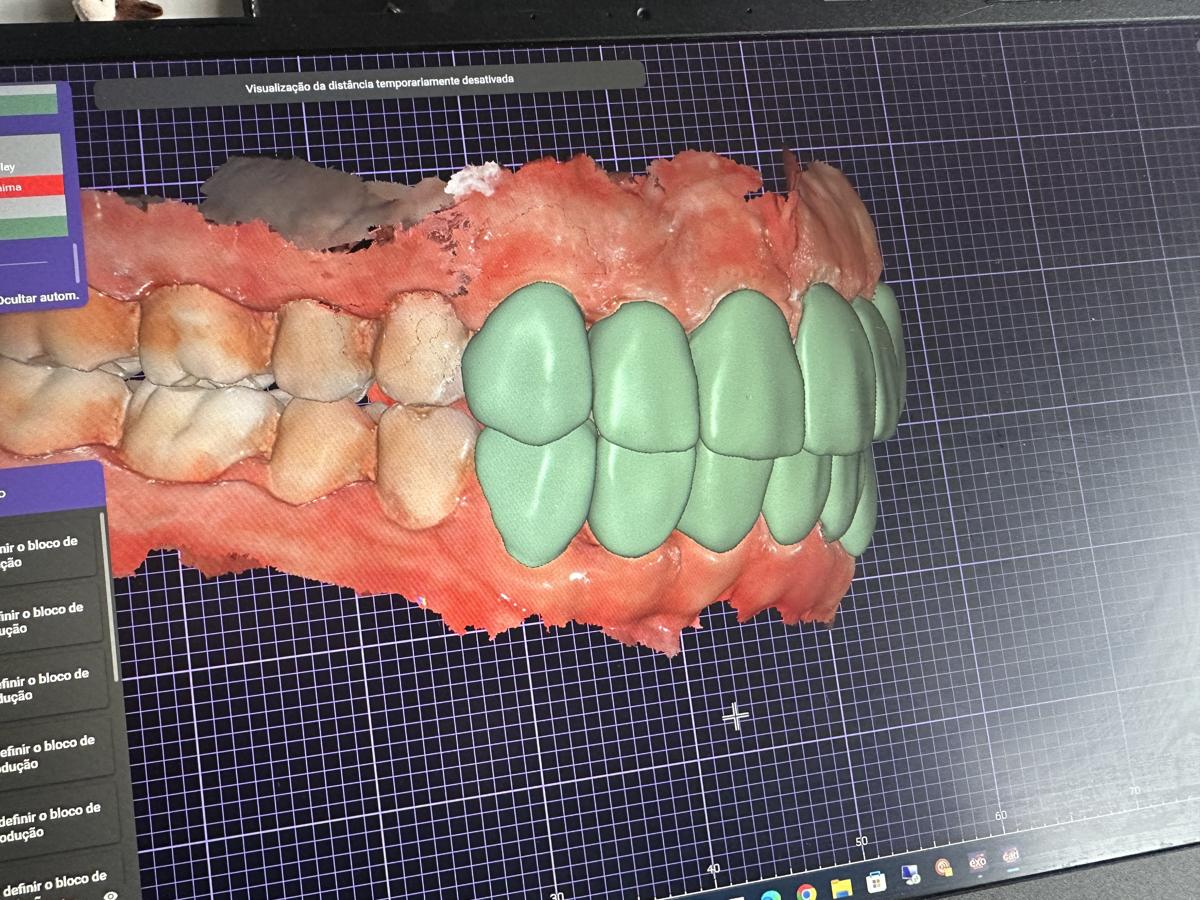
Task: Switch to the exo application in taskbar
Action: [977, 861]
